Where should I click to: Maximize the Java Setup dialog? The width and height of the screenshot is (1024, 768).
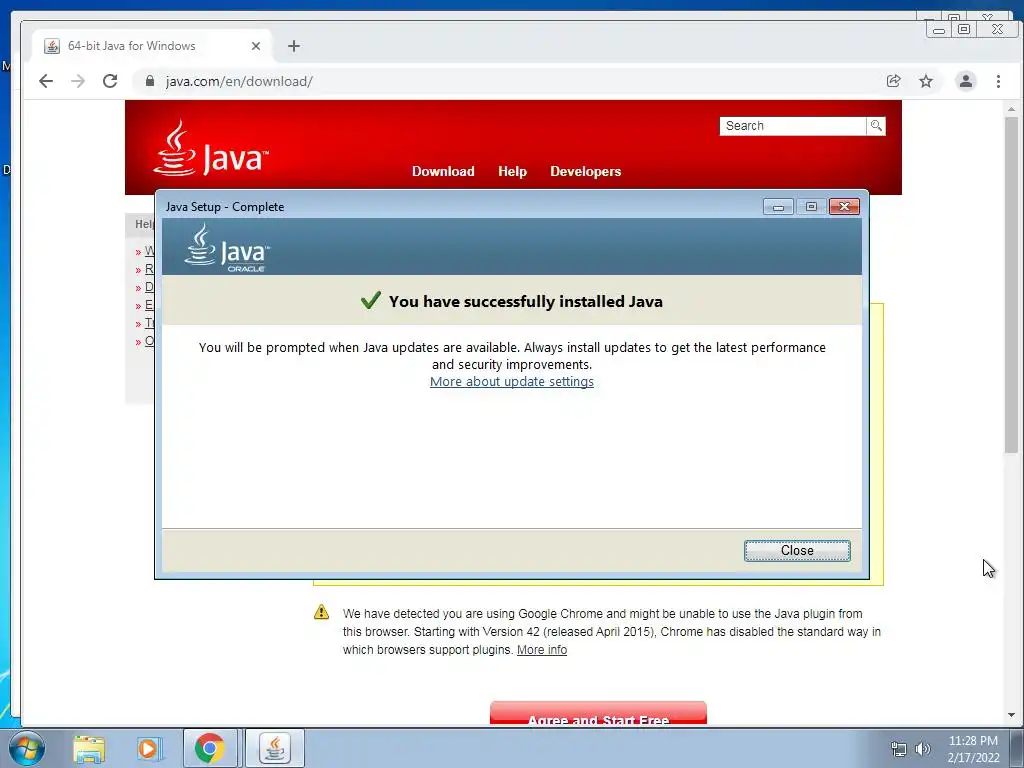coord(811,207)
